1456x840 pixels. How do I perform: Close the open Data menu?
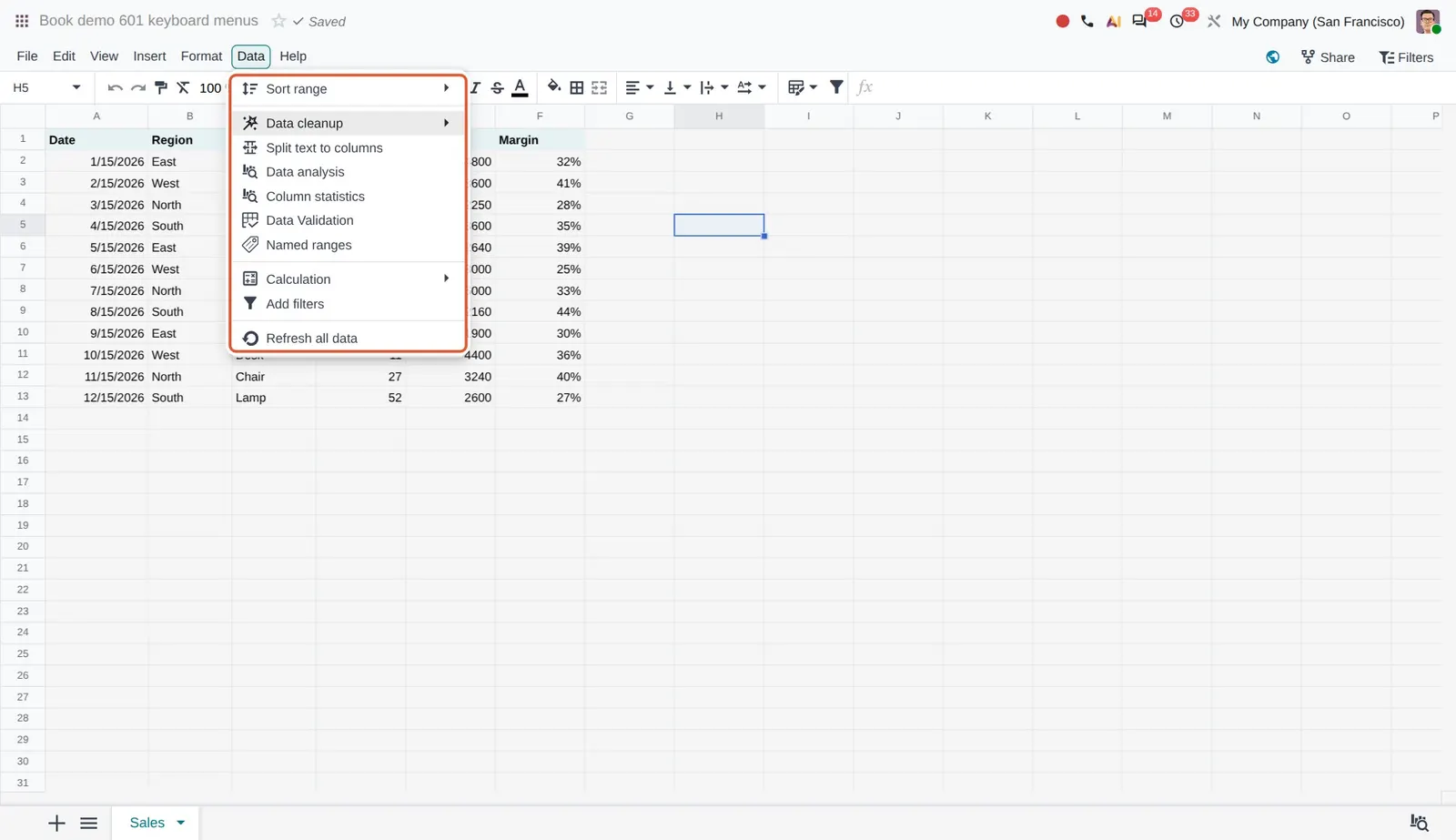click(250, 56)
